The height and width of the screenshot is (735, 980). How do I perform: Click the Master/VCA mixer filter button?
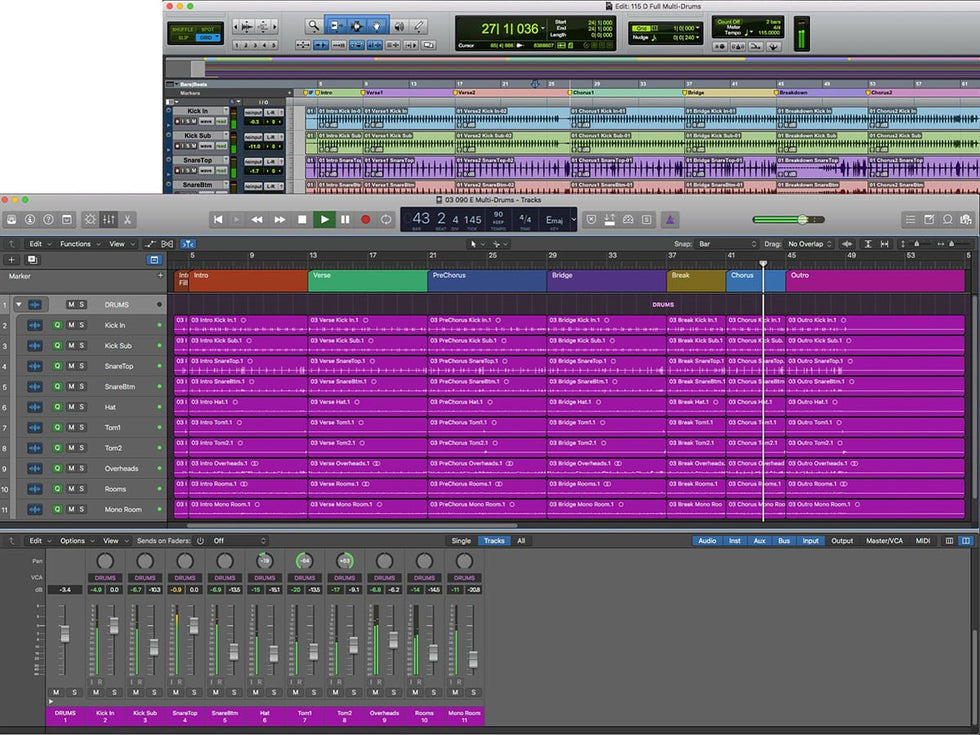tap(886, 541)
